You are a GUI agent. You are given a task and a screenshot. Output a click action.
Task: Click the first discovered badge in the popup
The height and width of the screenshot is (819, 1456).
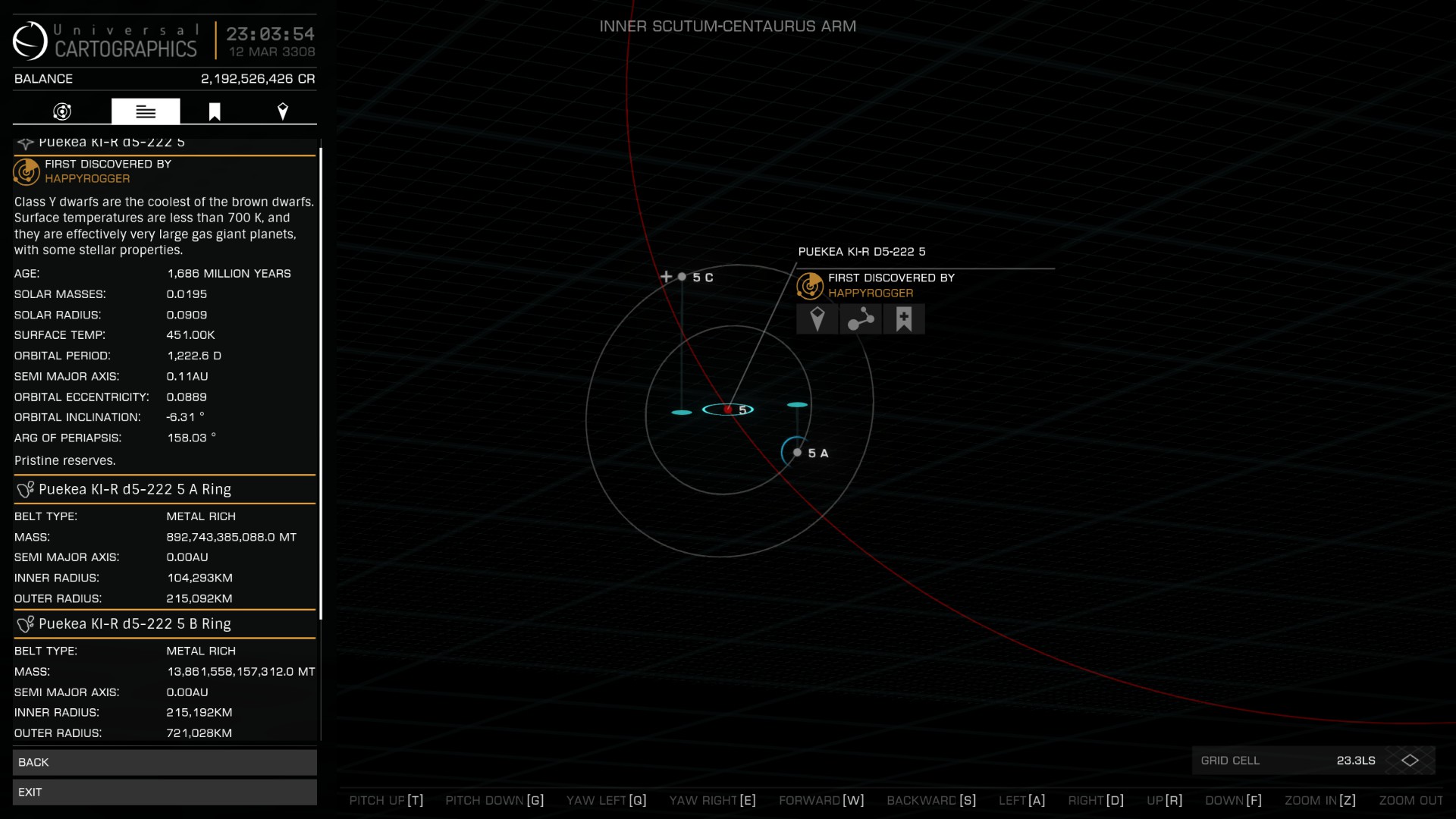click(x=810, y=286)
